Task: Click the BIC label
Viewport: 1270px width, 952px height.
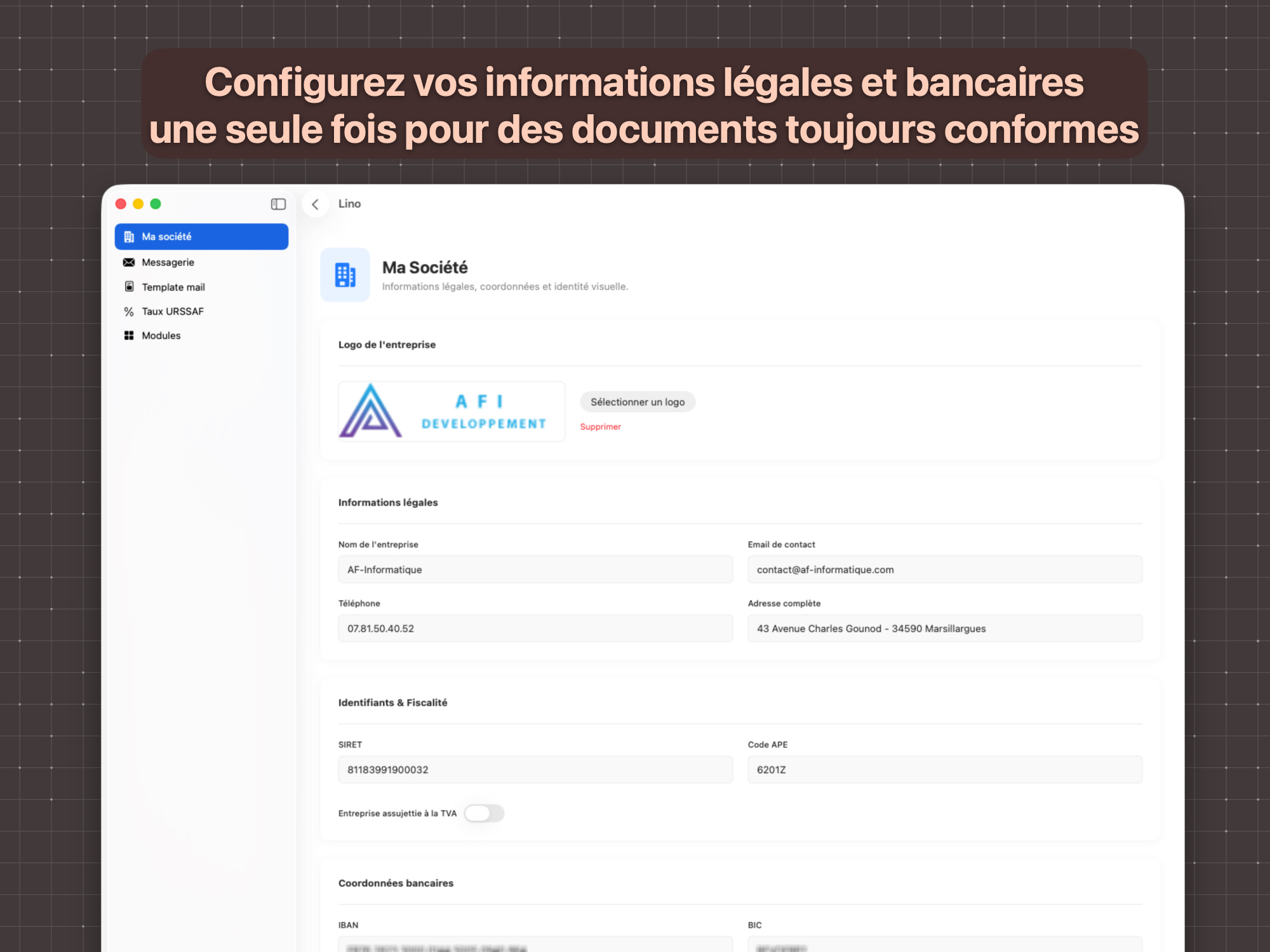Action: (x=754, y=925)
